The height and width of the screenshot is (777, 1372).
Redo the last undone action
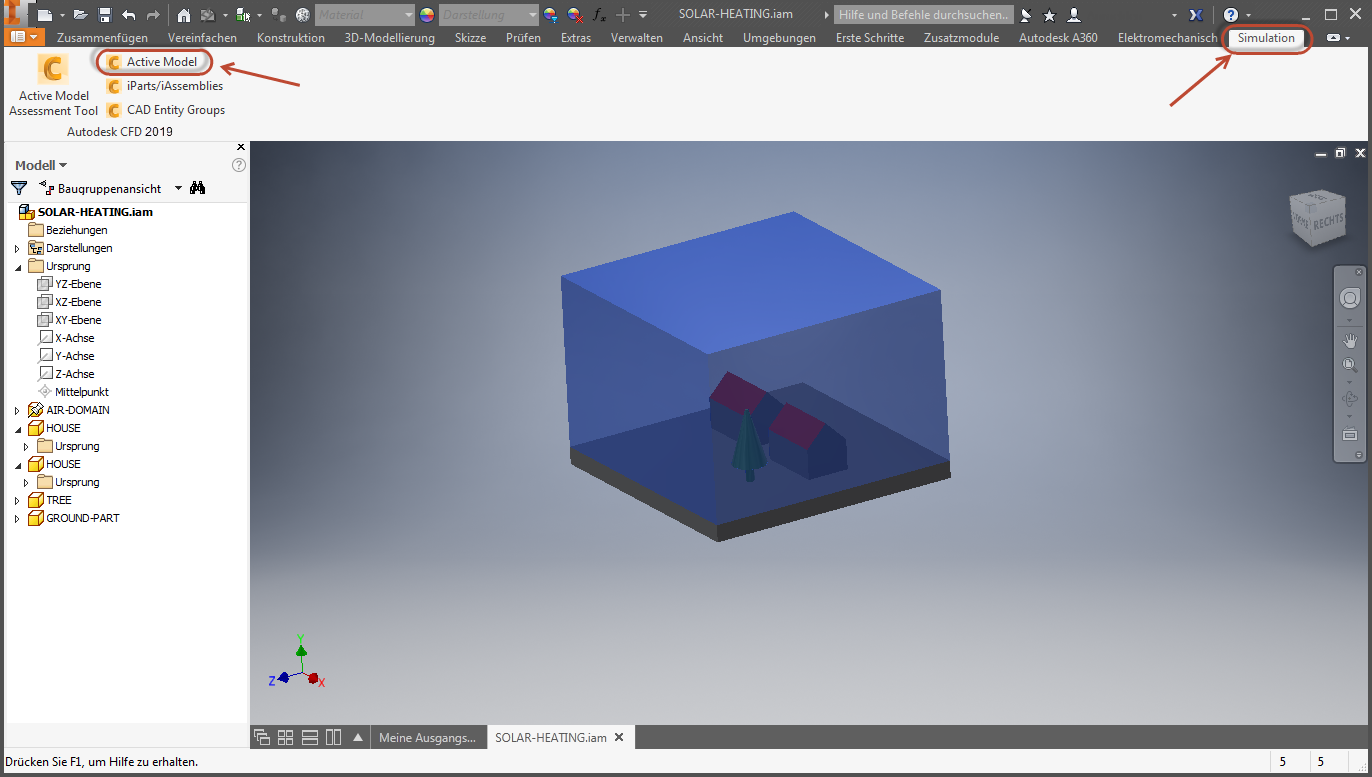click(153, 15)
